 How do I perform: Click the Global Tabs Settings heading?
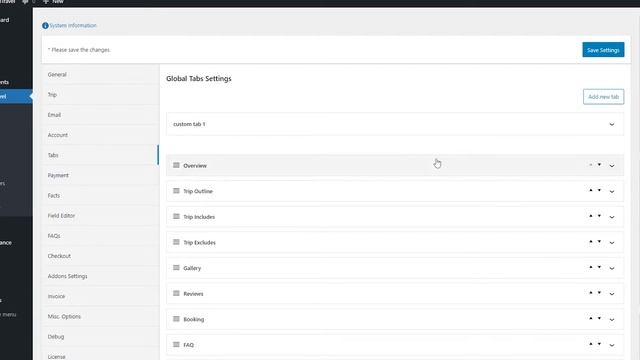pyautogui.click(x=198, y=78)
